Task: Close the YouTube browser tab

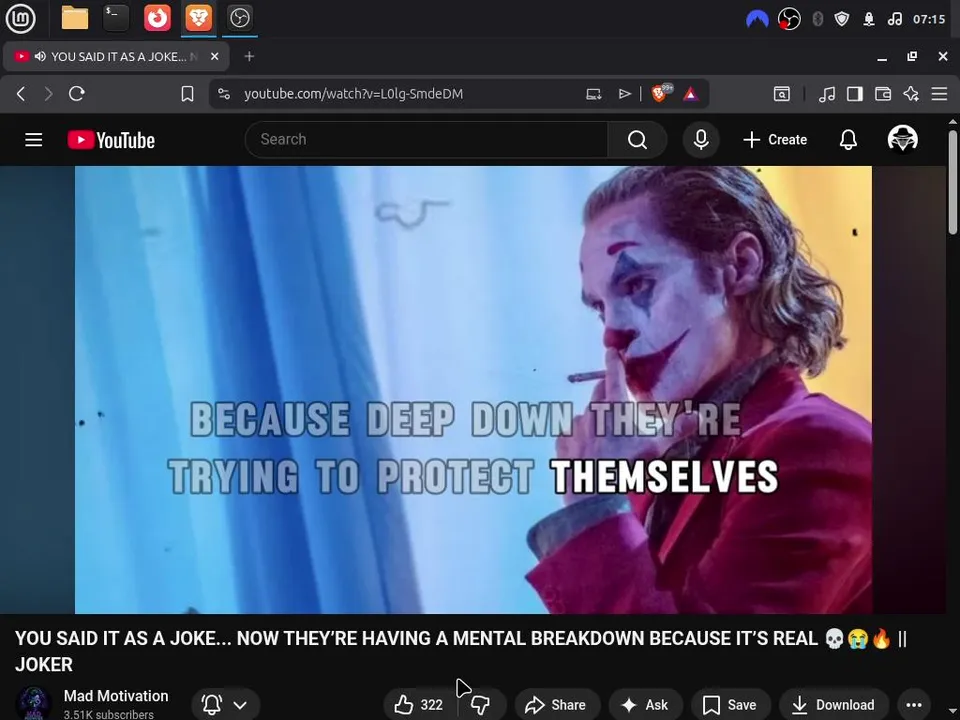Action: coord(214,56)
